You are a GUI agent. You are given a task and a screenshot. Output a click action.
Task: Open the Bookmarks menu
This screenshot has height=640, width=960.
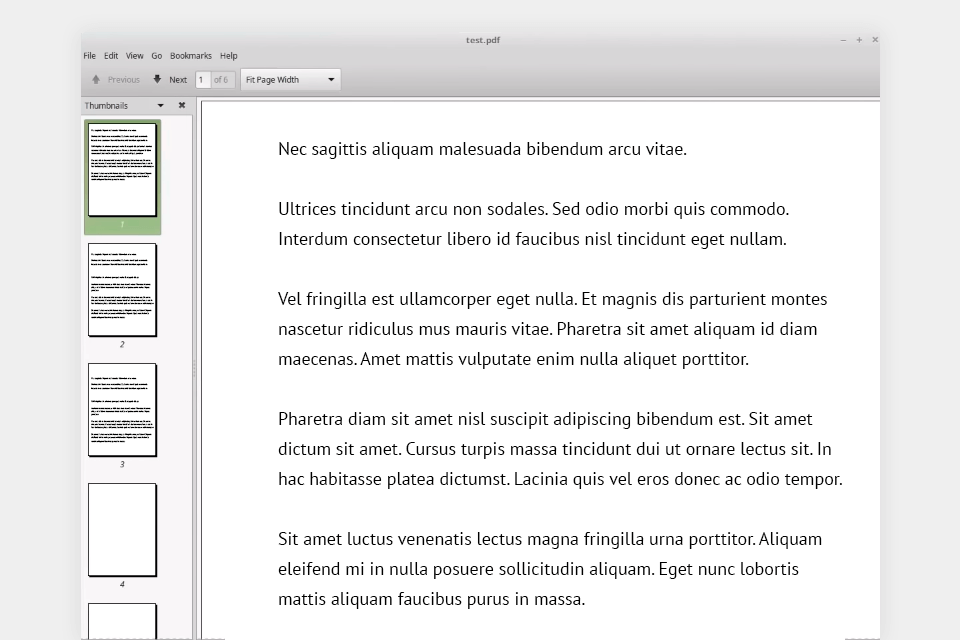point(191,56)
